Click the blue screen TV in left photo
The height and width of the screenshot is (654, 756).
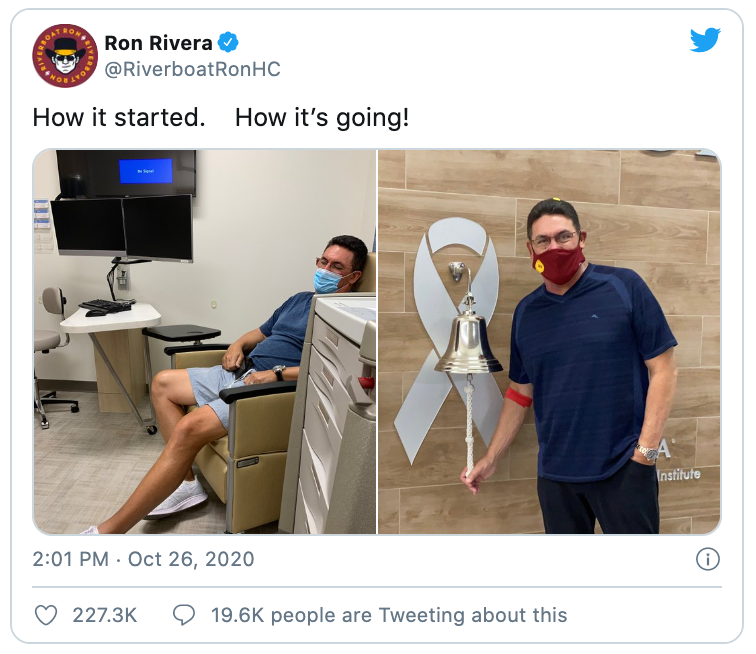pos(126,173)
